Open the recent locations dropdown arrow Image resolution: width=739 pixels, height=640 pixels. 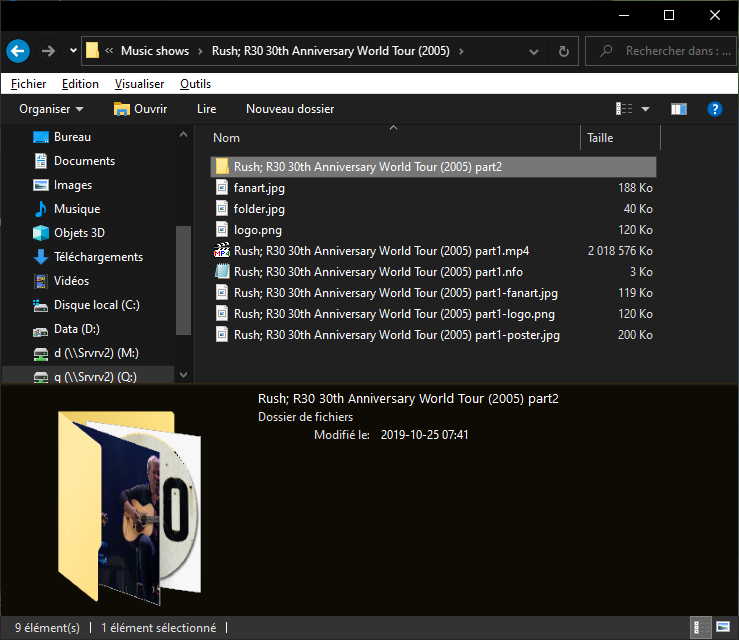coord(74,51)
